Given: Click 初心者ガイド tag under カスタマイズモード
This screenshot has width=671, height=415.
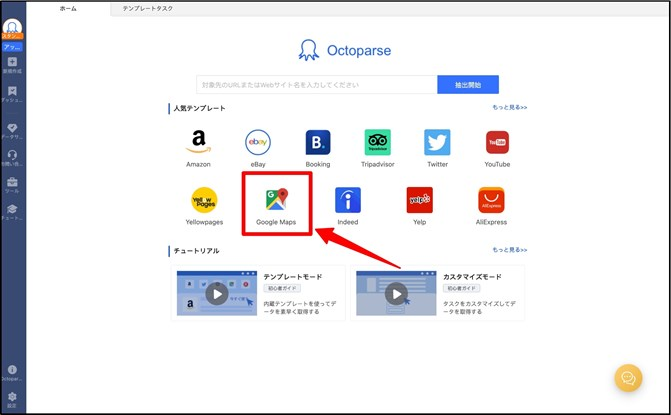Looking at the screenshot, I should (x=461, y=288).
